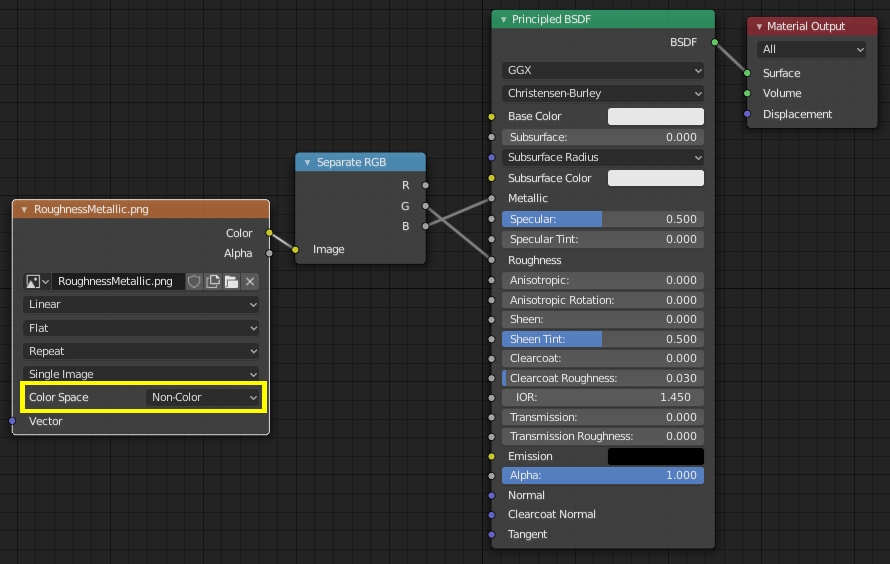The height and width of the screenshot is (564, 890).
Task: Click the Base Color swatch
Action: pyautogui.click(x=656, y=116)
